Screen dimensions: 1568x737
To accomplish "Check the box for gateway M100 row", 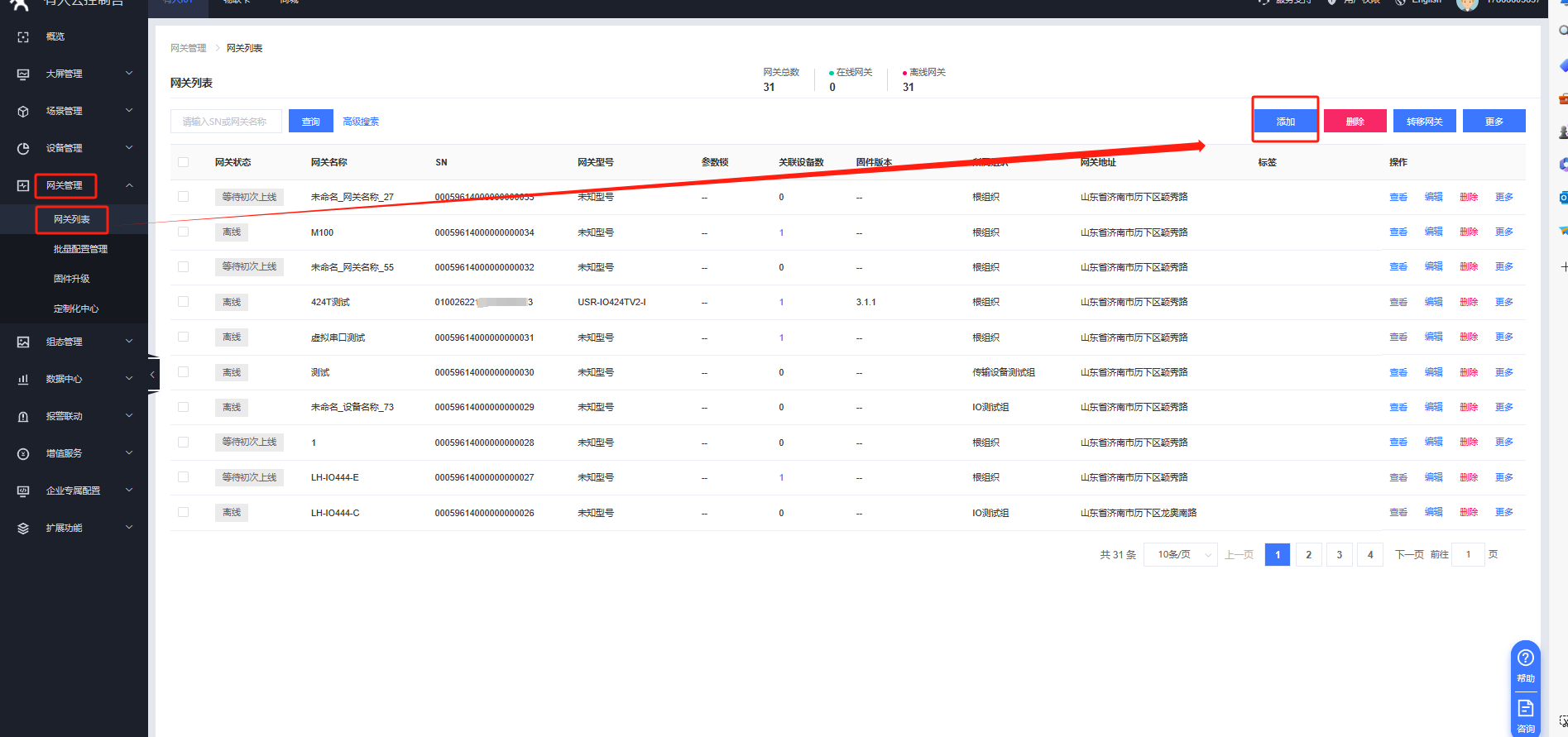I will pos(184,232).
